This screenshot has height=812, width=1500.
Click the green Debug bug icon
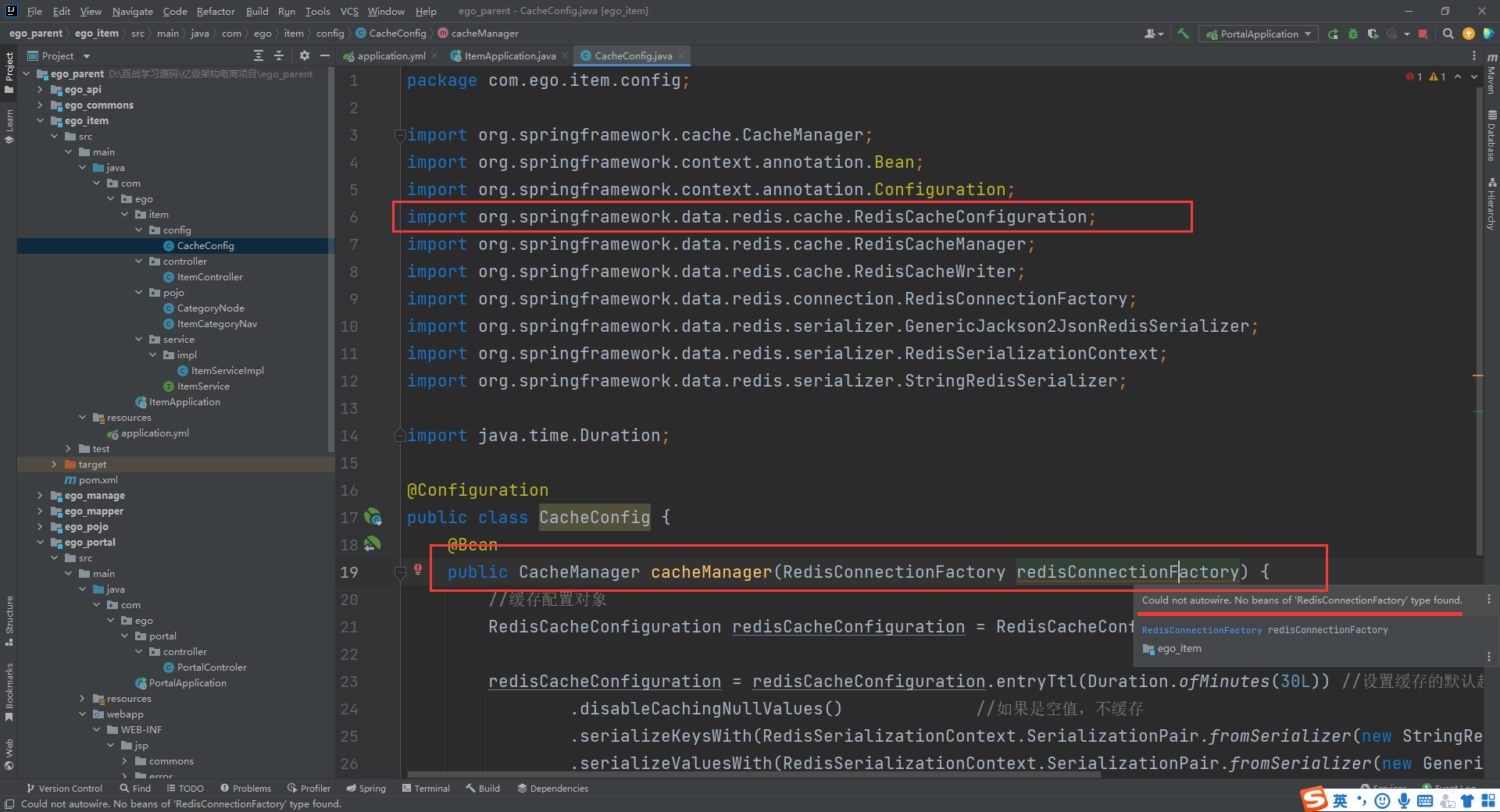pos(1353,34)
